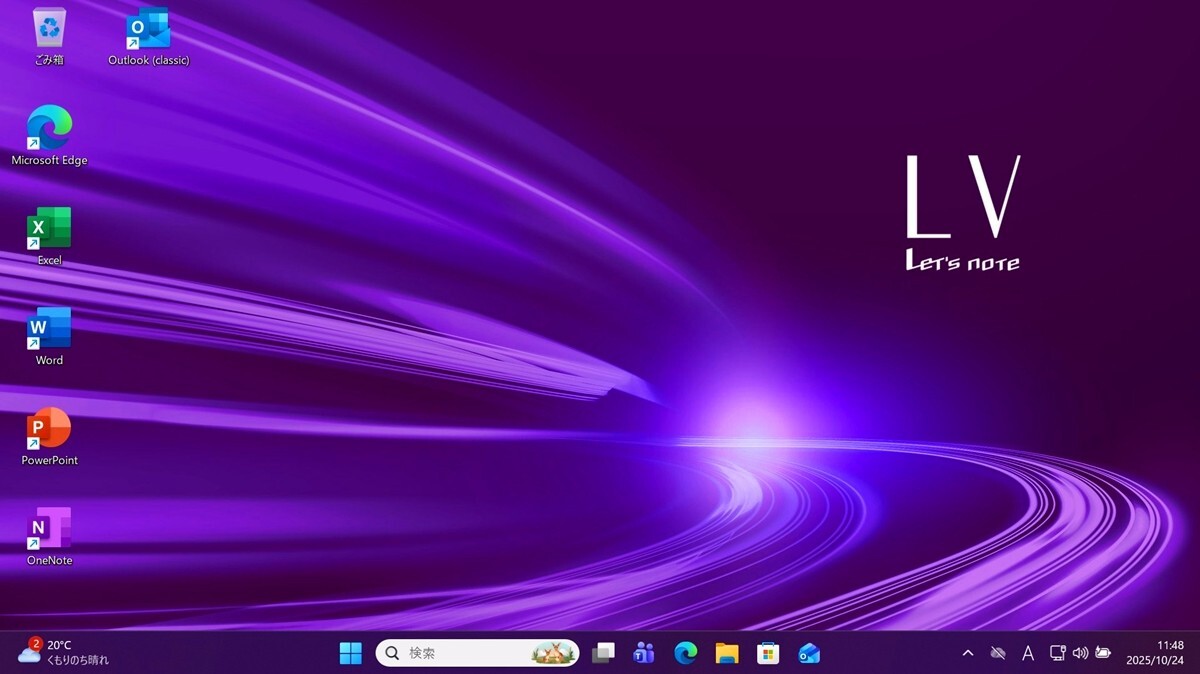This screenshot has width=1200, height=674.
Task: Open the Outlook app pinned on taskbar
Action: 809,653
